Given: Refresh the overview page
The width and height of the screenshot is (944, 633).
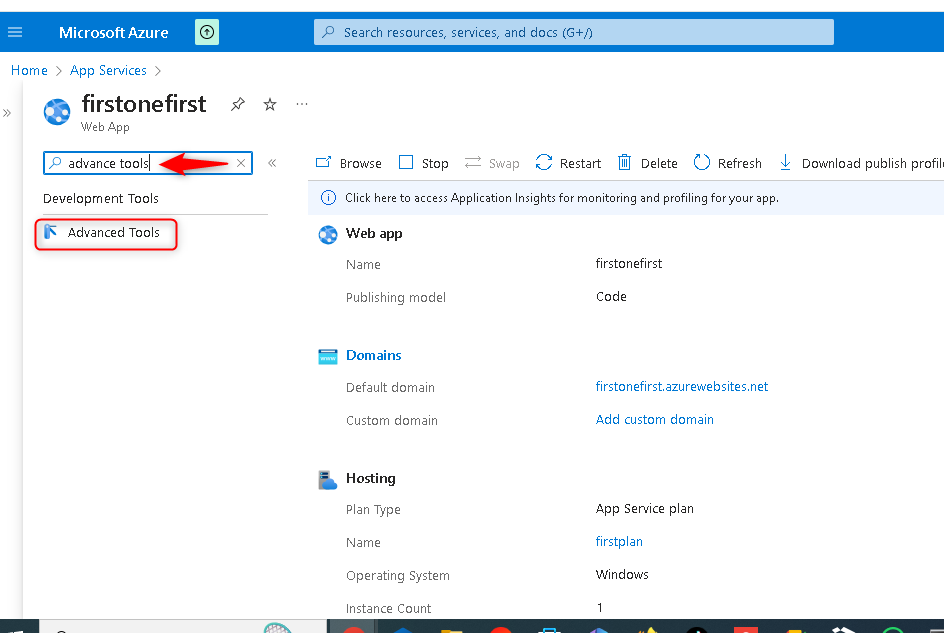Looking at the screenshot, I should click(728, 163).
